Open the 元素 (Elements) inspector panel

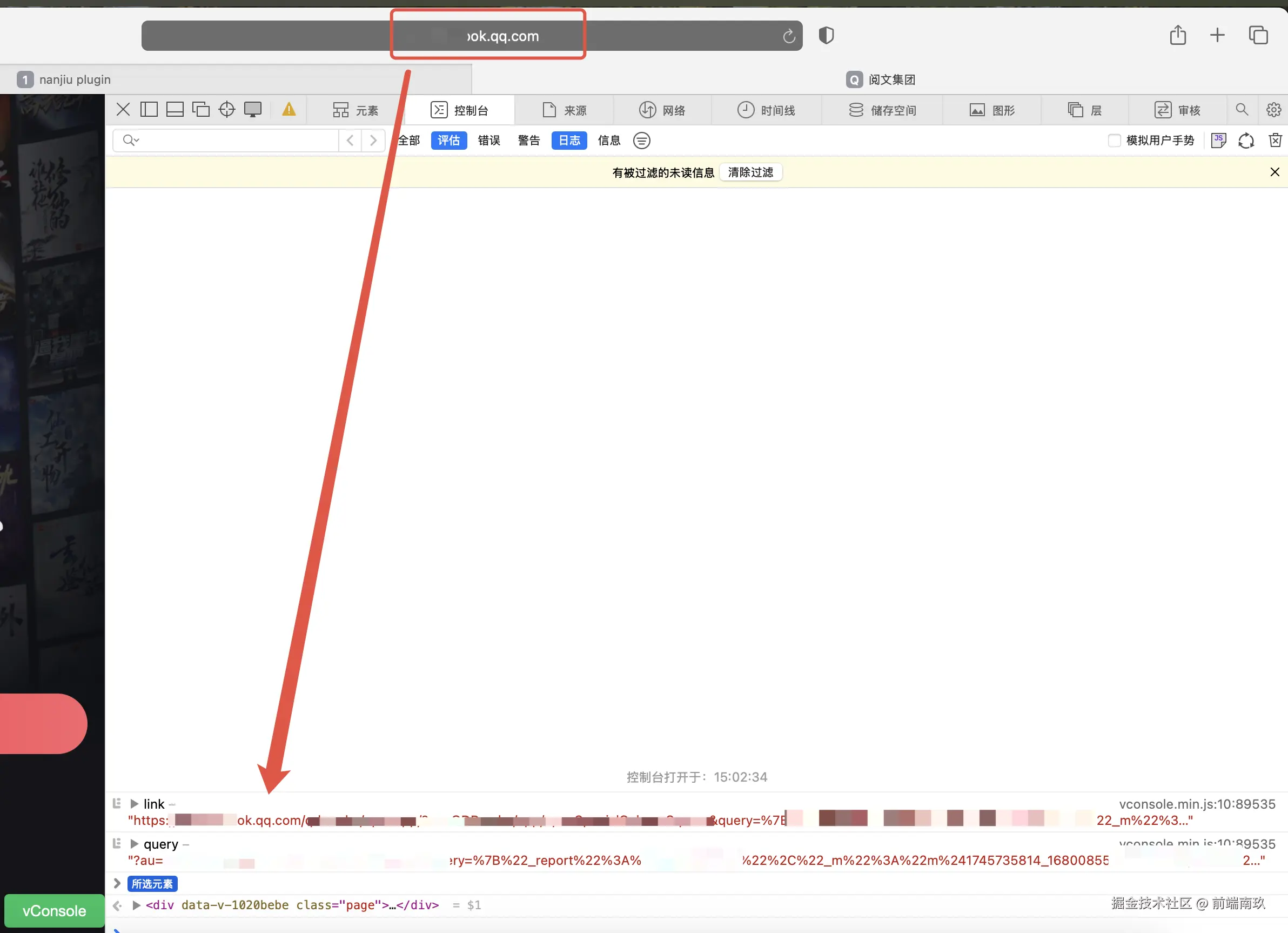(355, 110)
